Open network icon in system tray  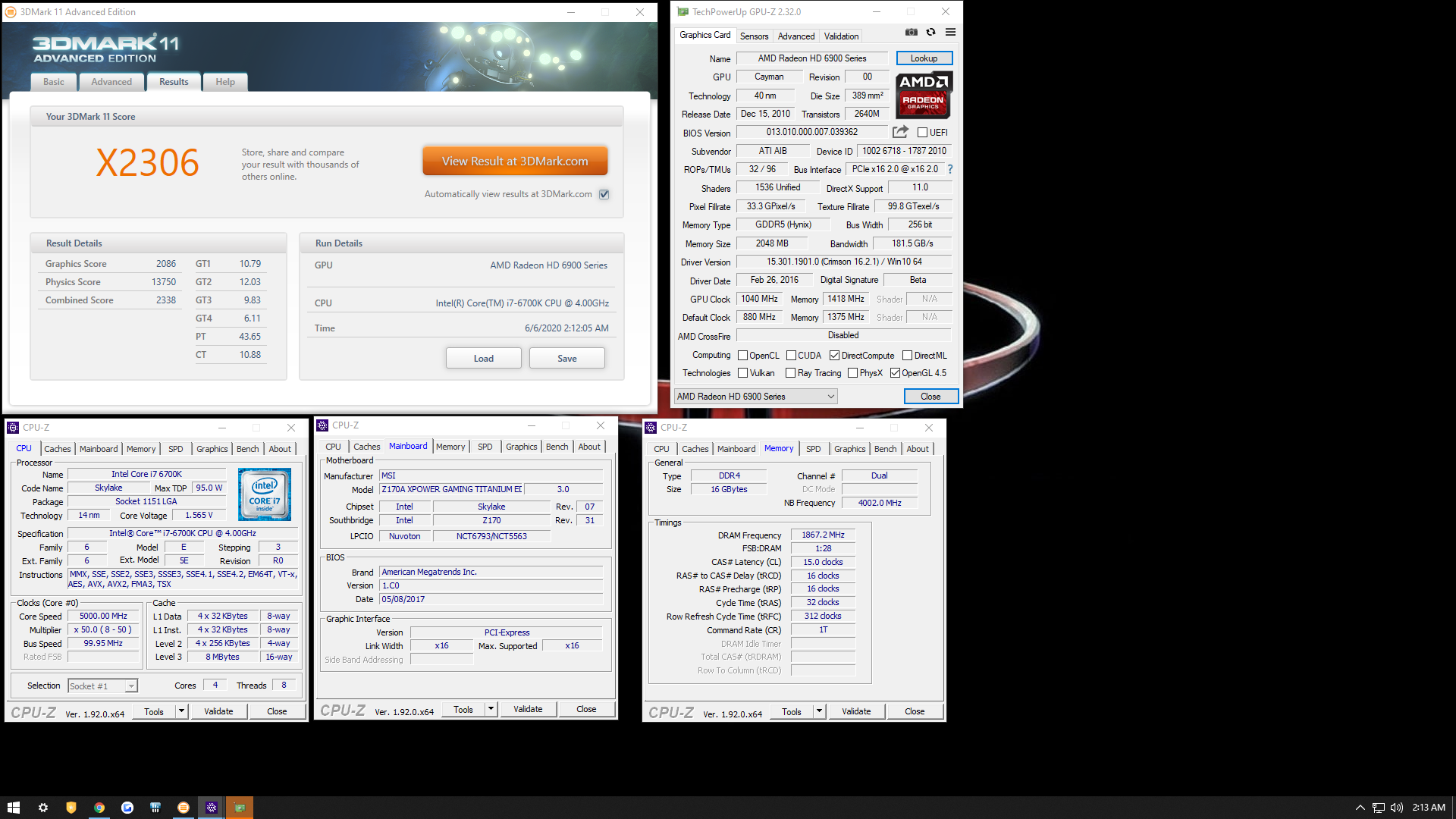(1379, 808)
